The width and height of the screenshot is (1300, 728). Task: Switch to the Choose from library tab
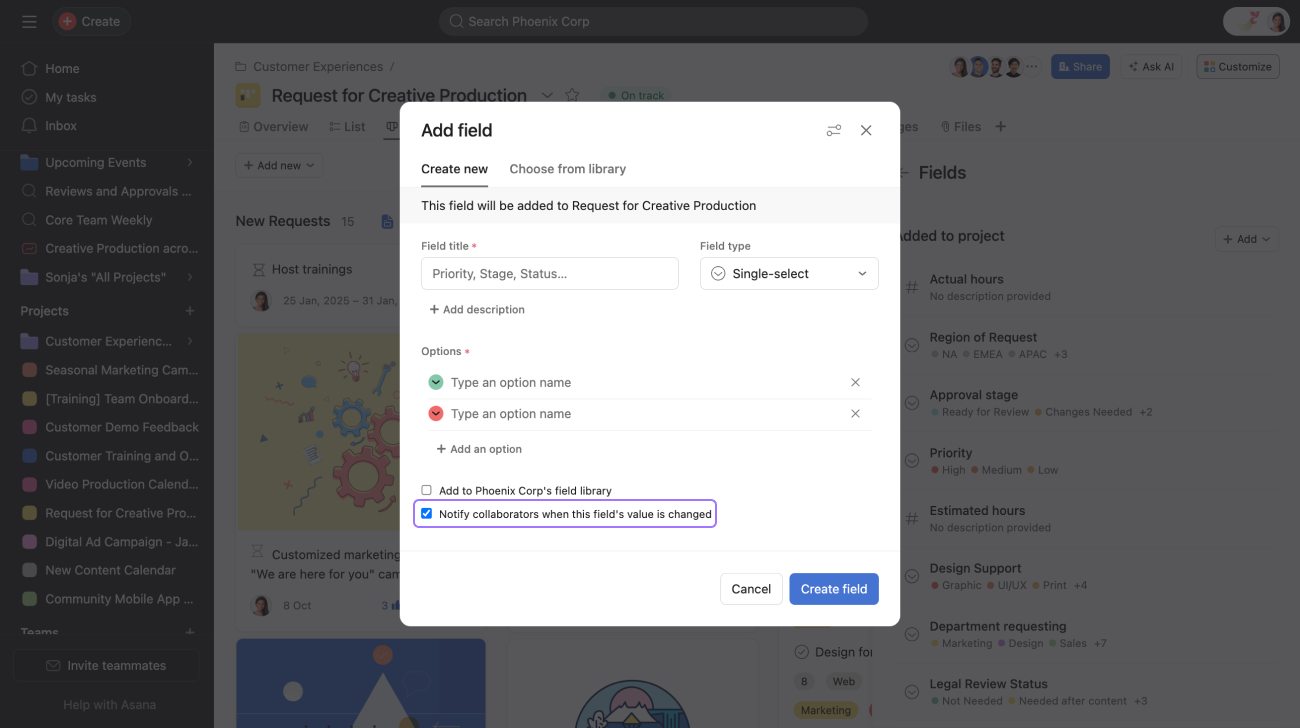[567, 169]
